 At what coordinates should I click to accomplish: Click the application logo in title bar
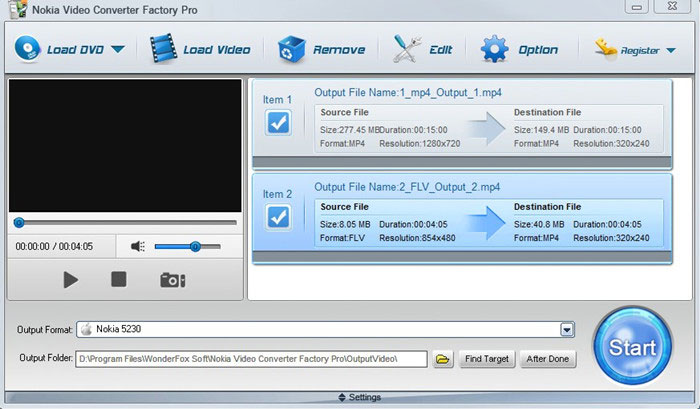pos(18,9)
